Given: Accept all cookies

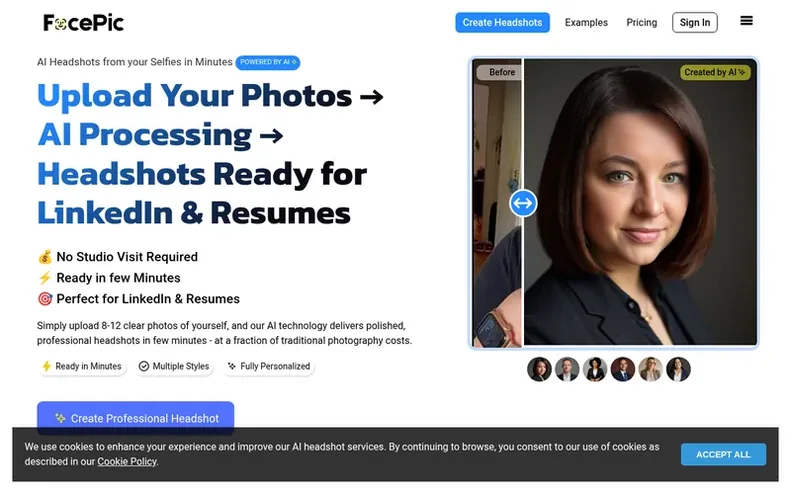Looking at the screenshot, I should [723, 455].
